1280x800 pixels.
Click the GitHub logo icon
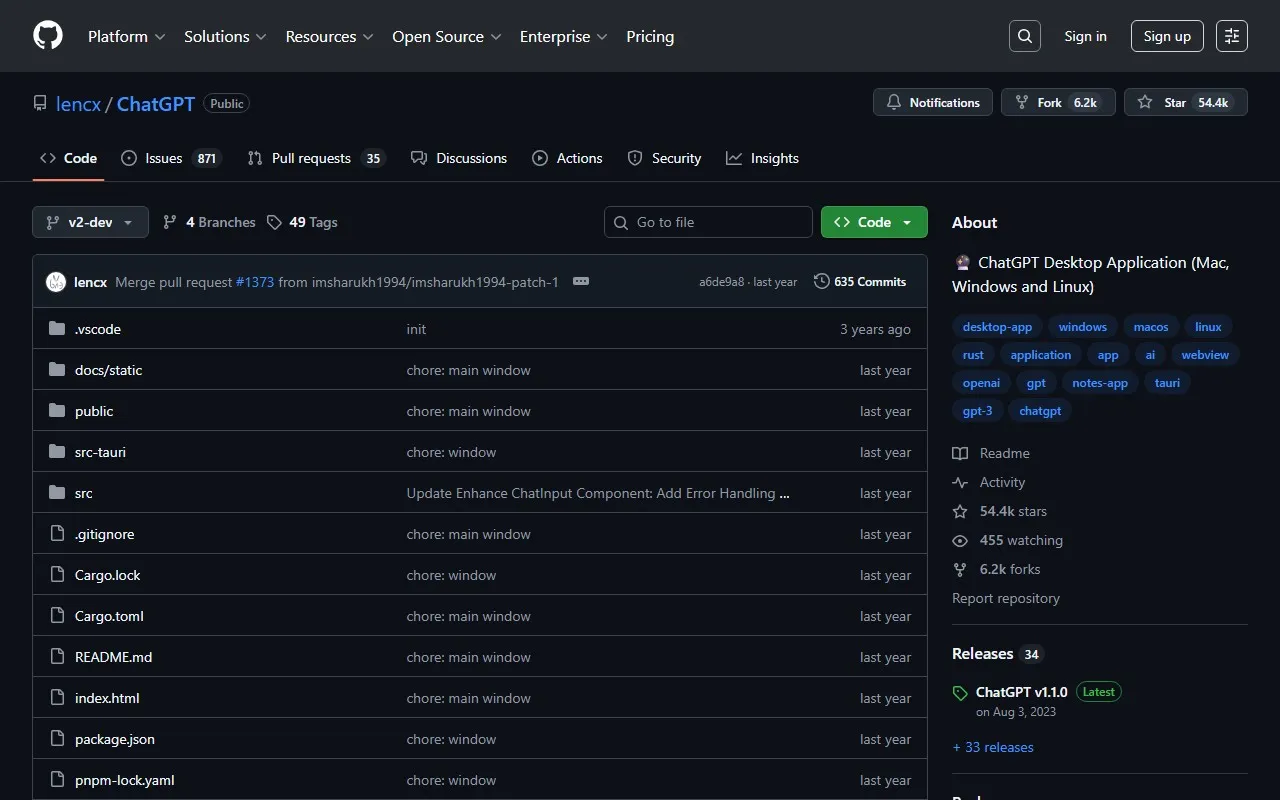48,36
